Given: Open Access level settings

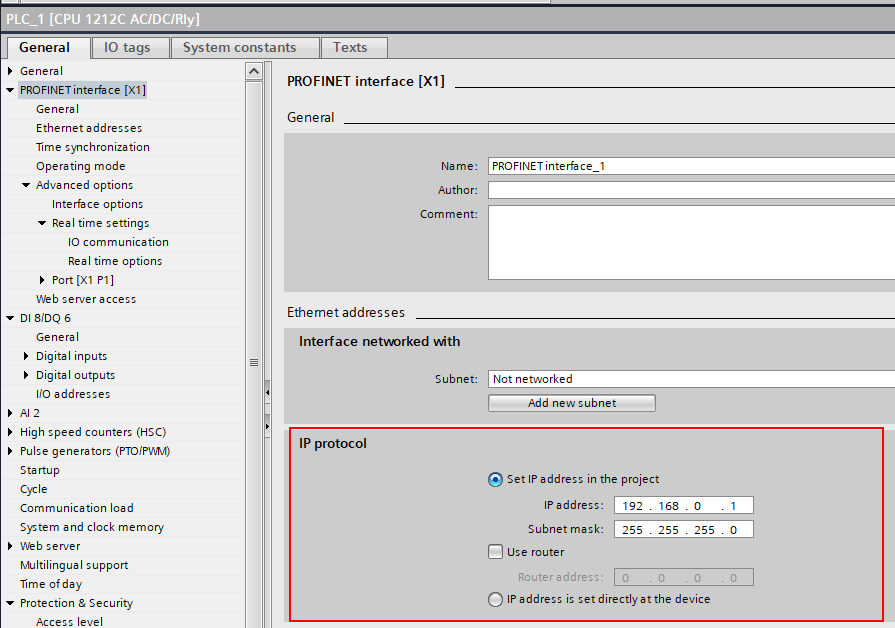Looking at the screenshot, I should 70,622.
